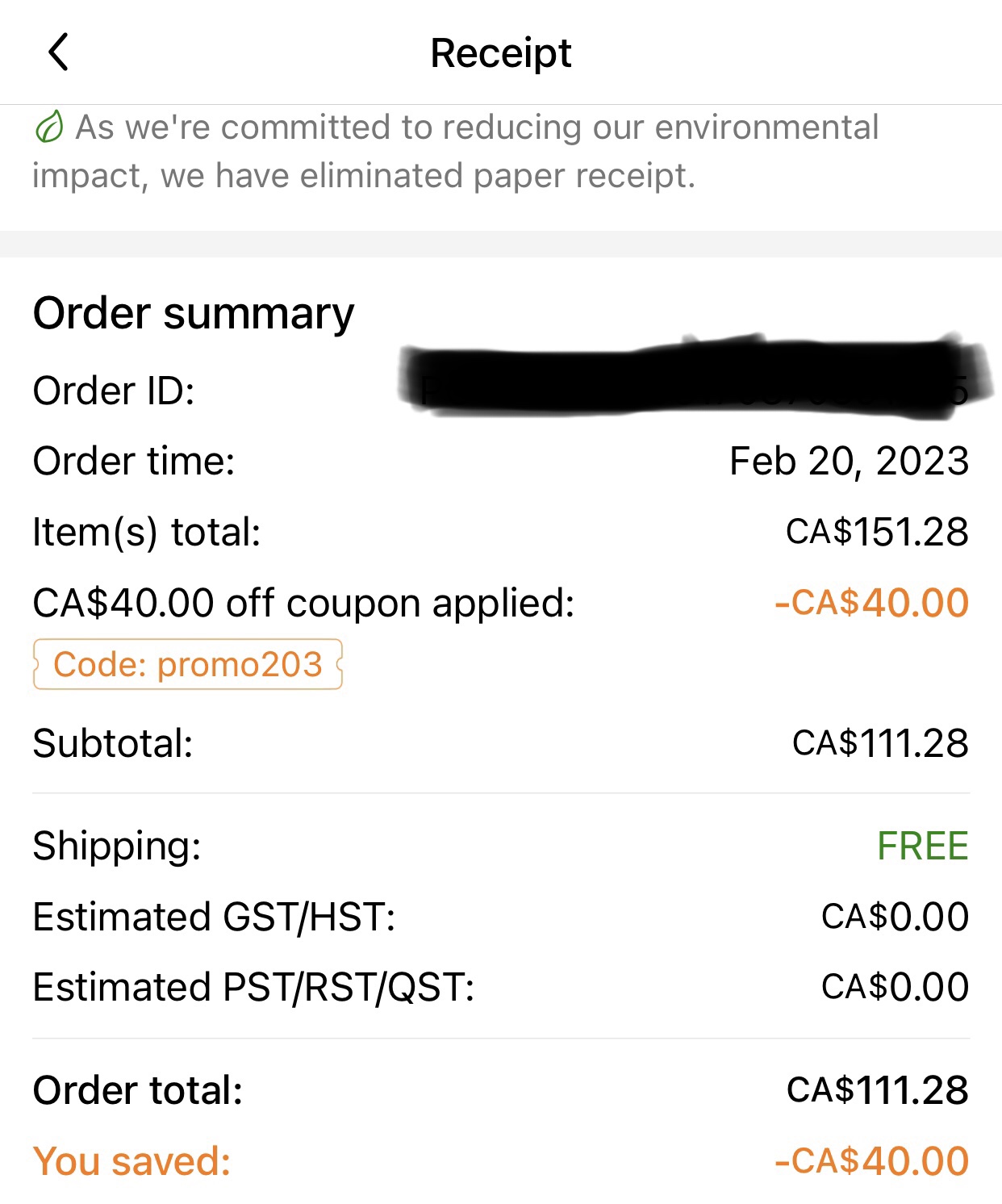Click the Subtotal CA$111.28 amount

tap(881, 743)
